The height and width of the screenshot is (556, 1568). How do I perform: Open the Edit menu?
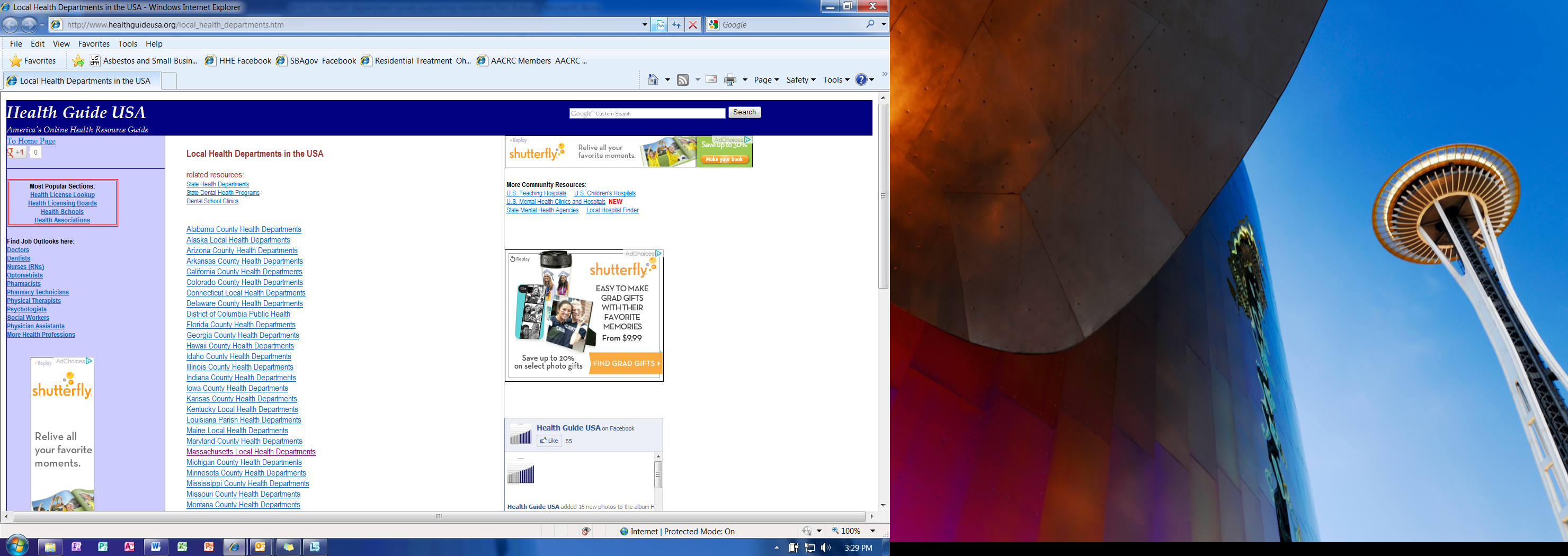coord(38,44)
